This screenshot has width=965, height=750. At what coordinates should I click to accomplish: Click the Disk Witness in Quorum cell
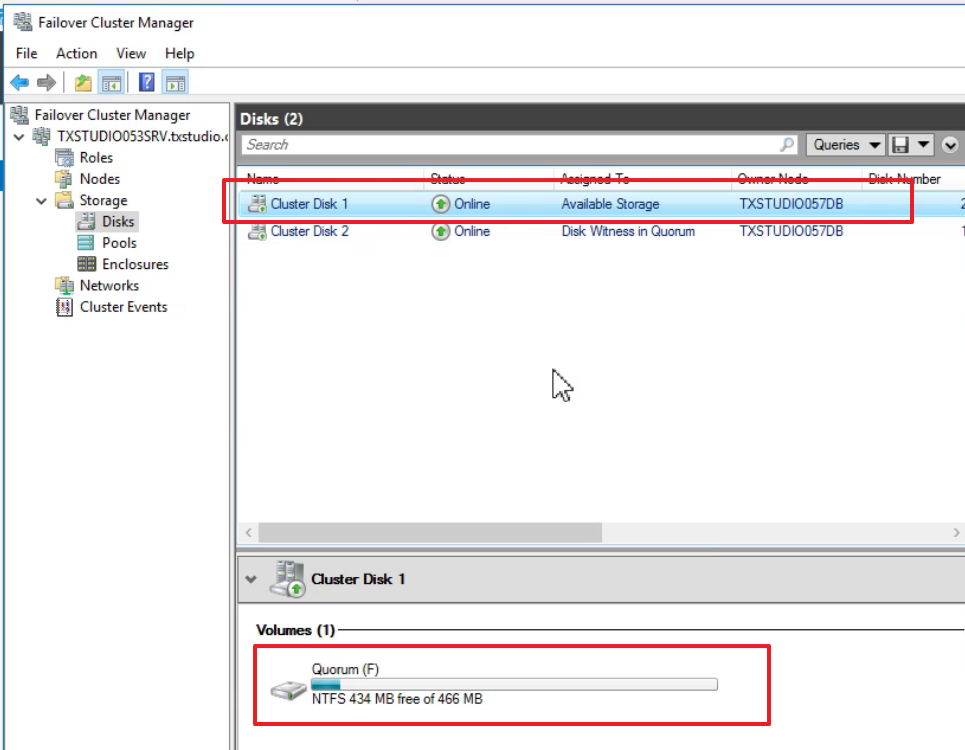click(628, 231)
